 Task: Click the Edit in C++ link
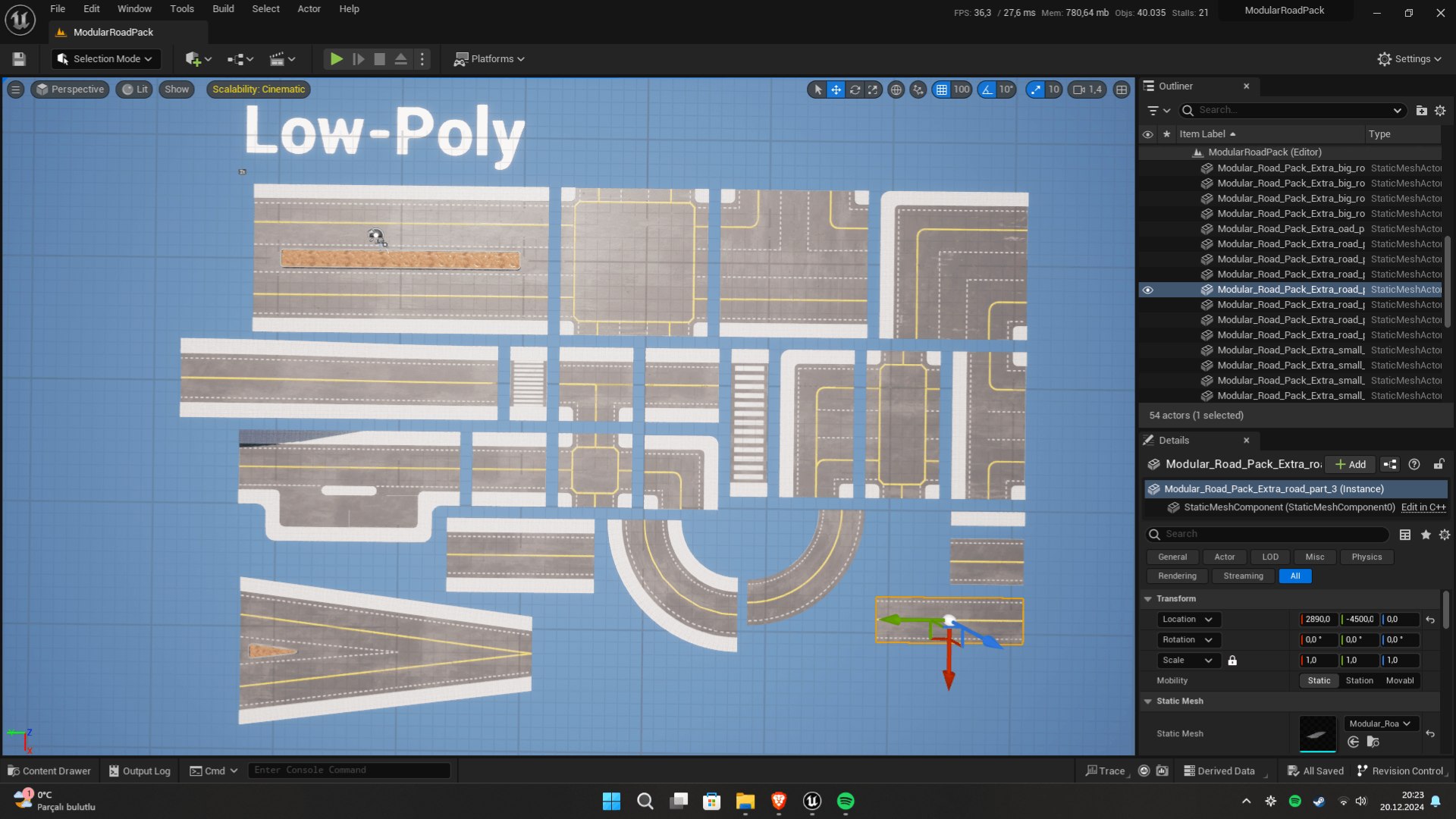(1423, 507)
